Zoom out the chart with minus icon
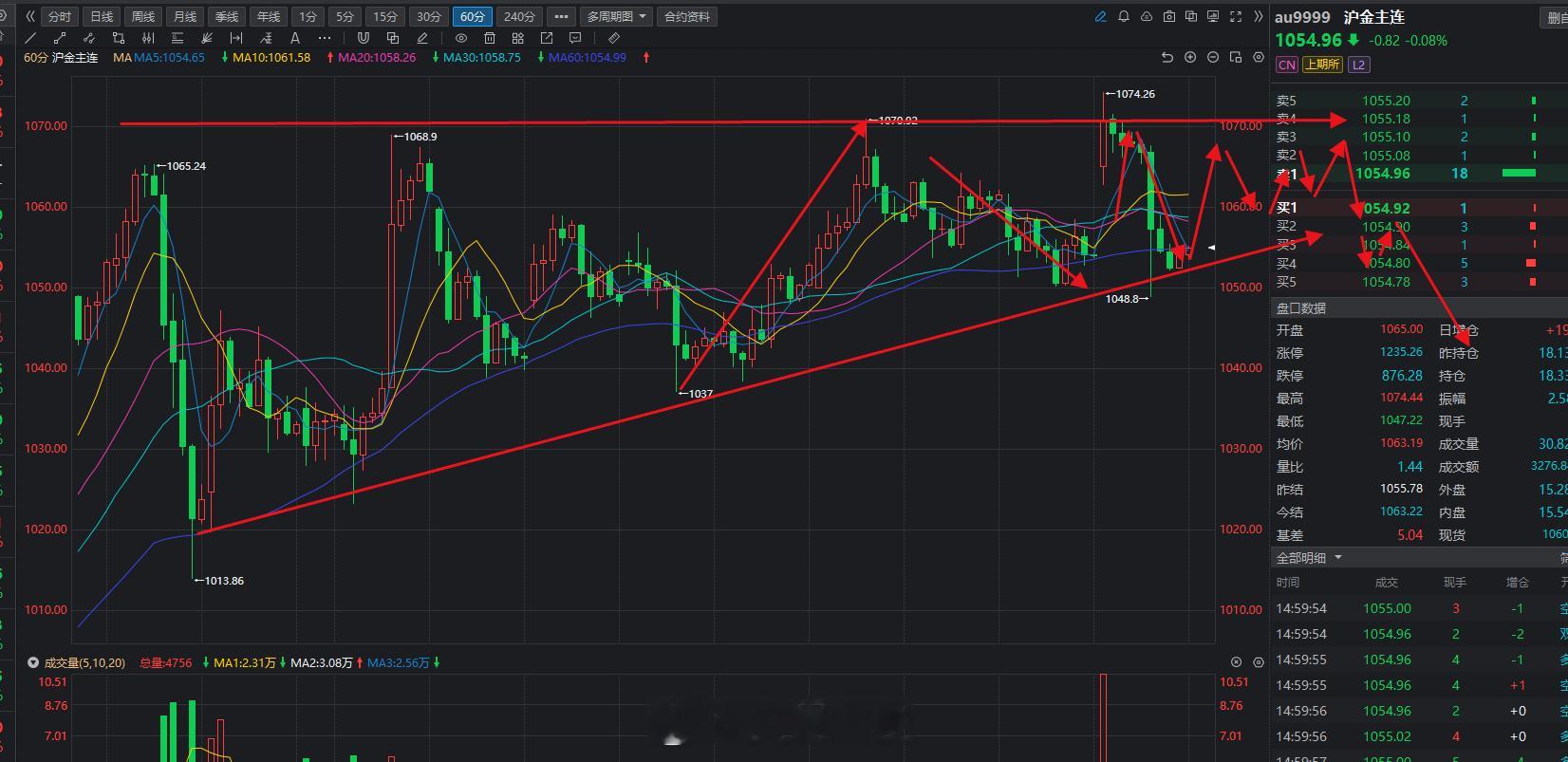This screenshot has height=762, width=1568. pos(1213,57)
